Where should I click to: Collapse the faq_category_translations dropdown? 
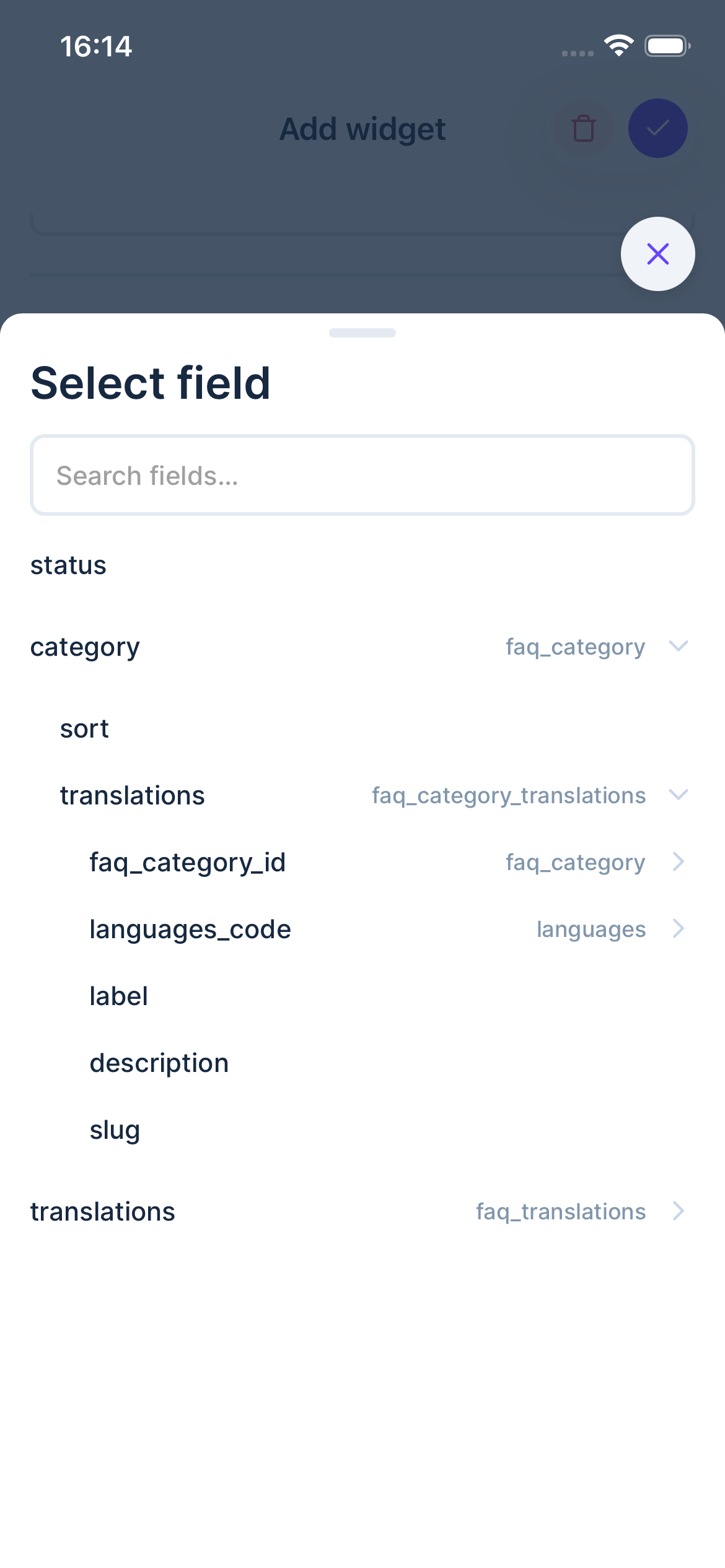(x=678, y=795)
